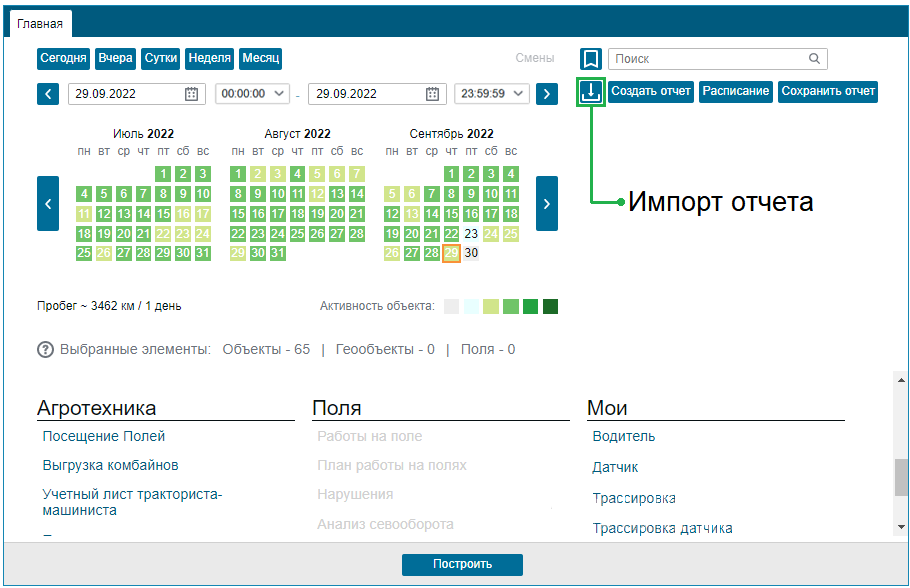Go to previous date range arrow

tap(48, 94)
